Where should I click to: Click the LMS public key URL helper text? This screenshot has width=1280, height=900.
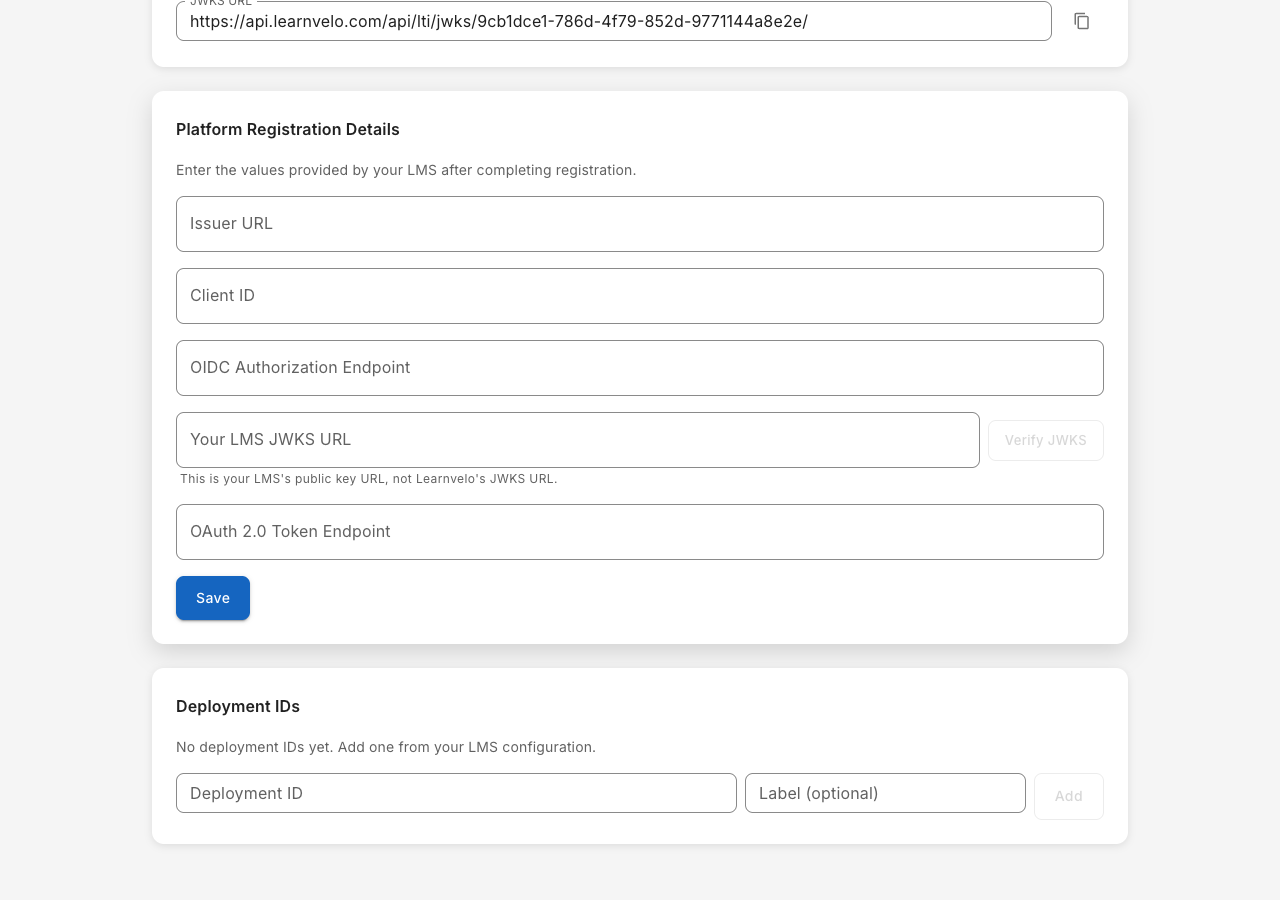pyautogui.click(x=368, y=479)
